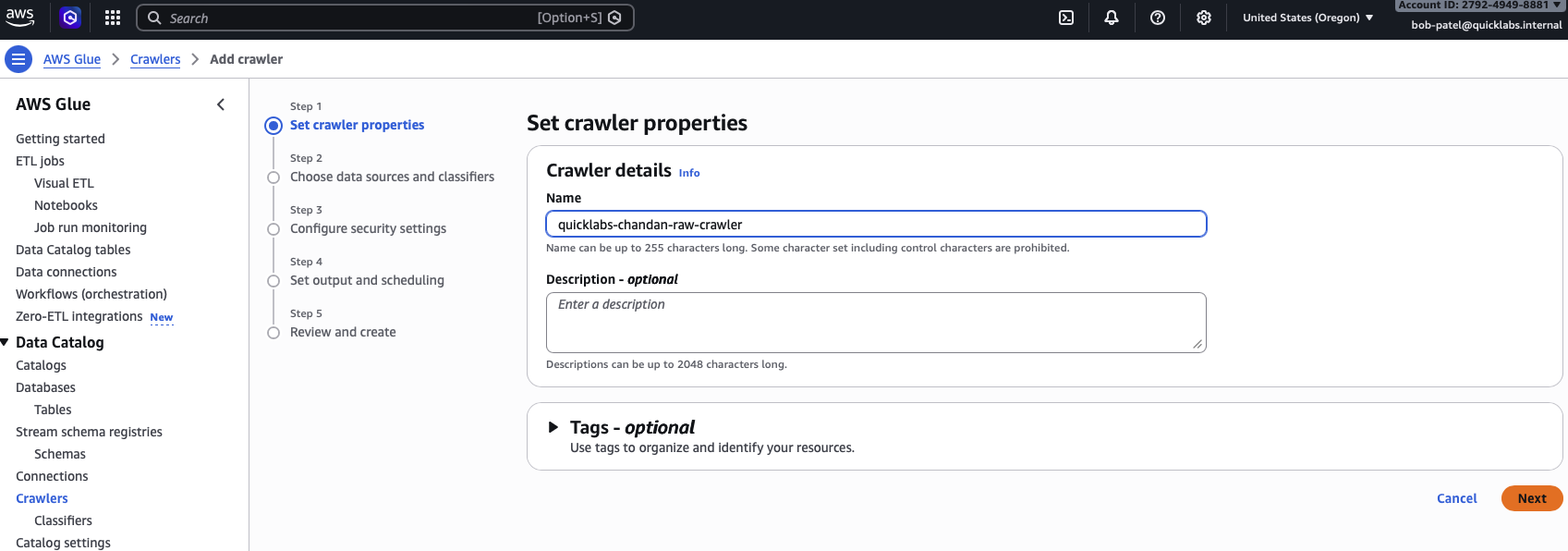This screenshot has width=1568, height=551.
Task: Open Data connections in sidebar
Action: point(67,272)
